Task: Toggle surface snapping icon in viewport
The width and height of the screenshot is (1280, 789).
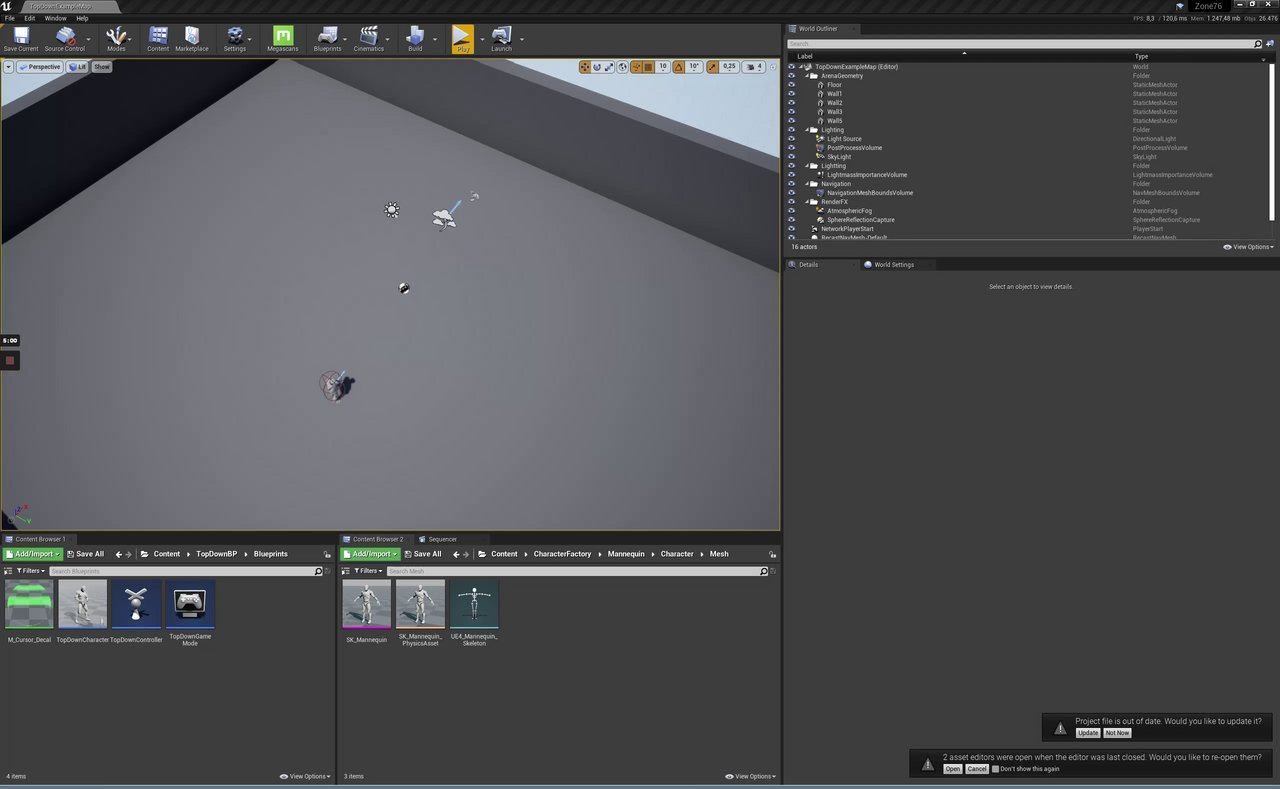Action: [636, 67]
